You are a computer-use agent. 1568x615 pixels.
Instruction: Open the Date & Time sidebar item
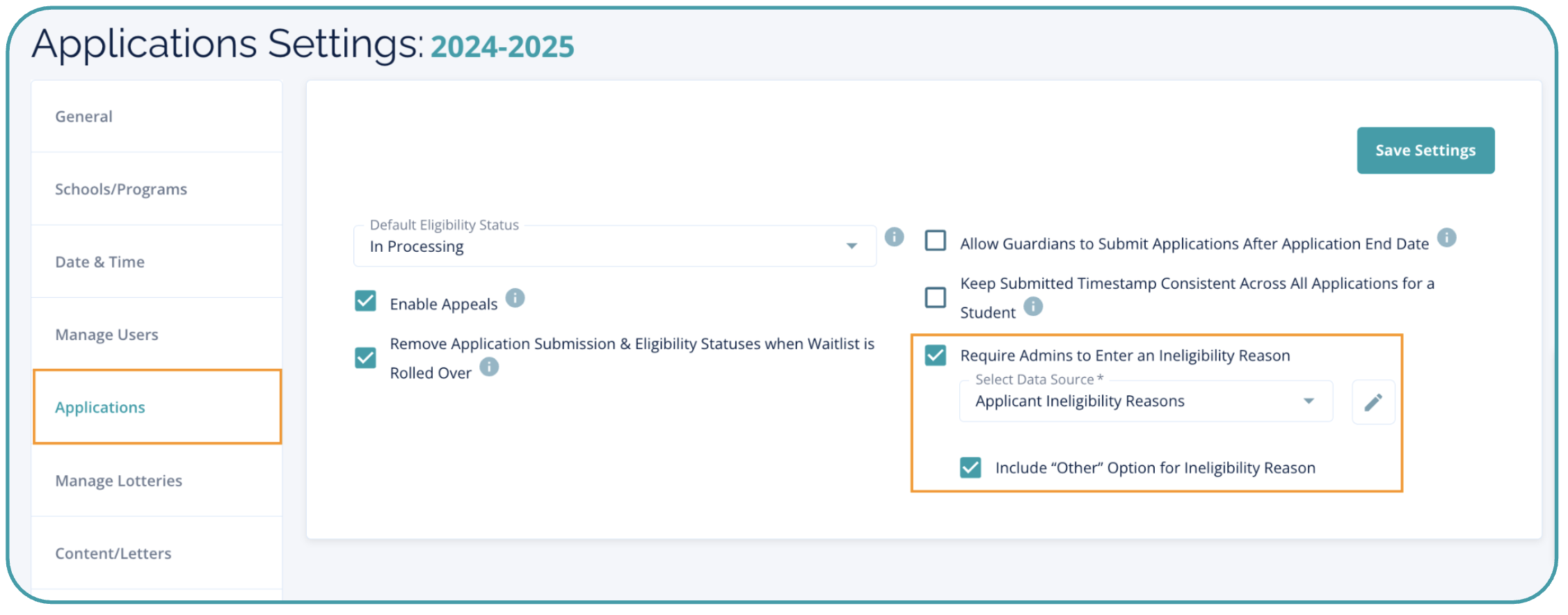[100, 262]
